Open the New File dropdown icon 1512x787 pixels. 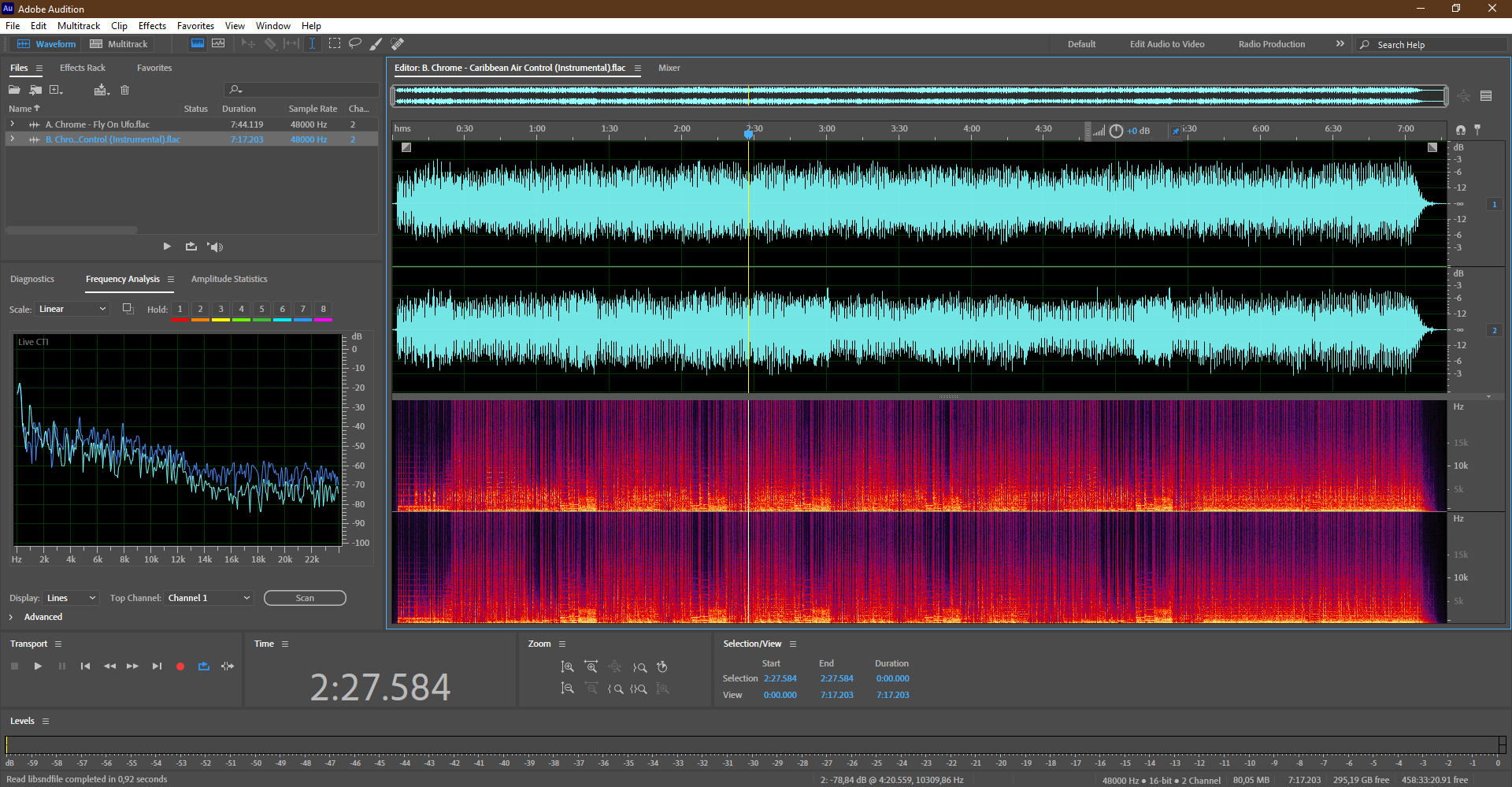click(x=57, y=90)
